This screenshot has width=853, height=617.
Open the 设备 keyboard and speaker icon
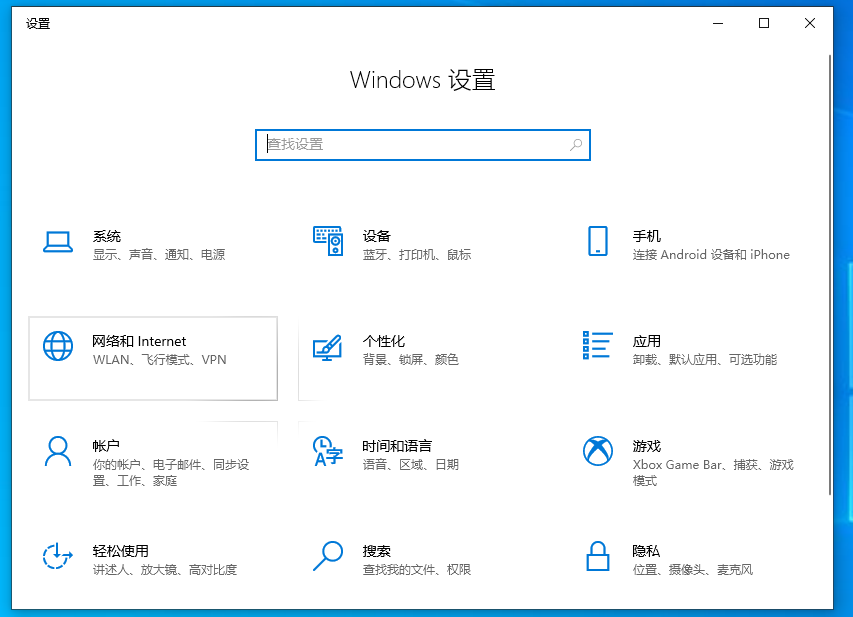click(x=328, y=241)
